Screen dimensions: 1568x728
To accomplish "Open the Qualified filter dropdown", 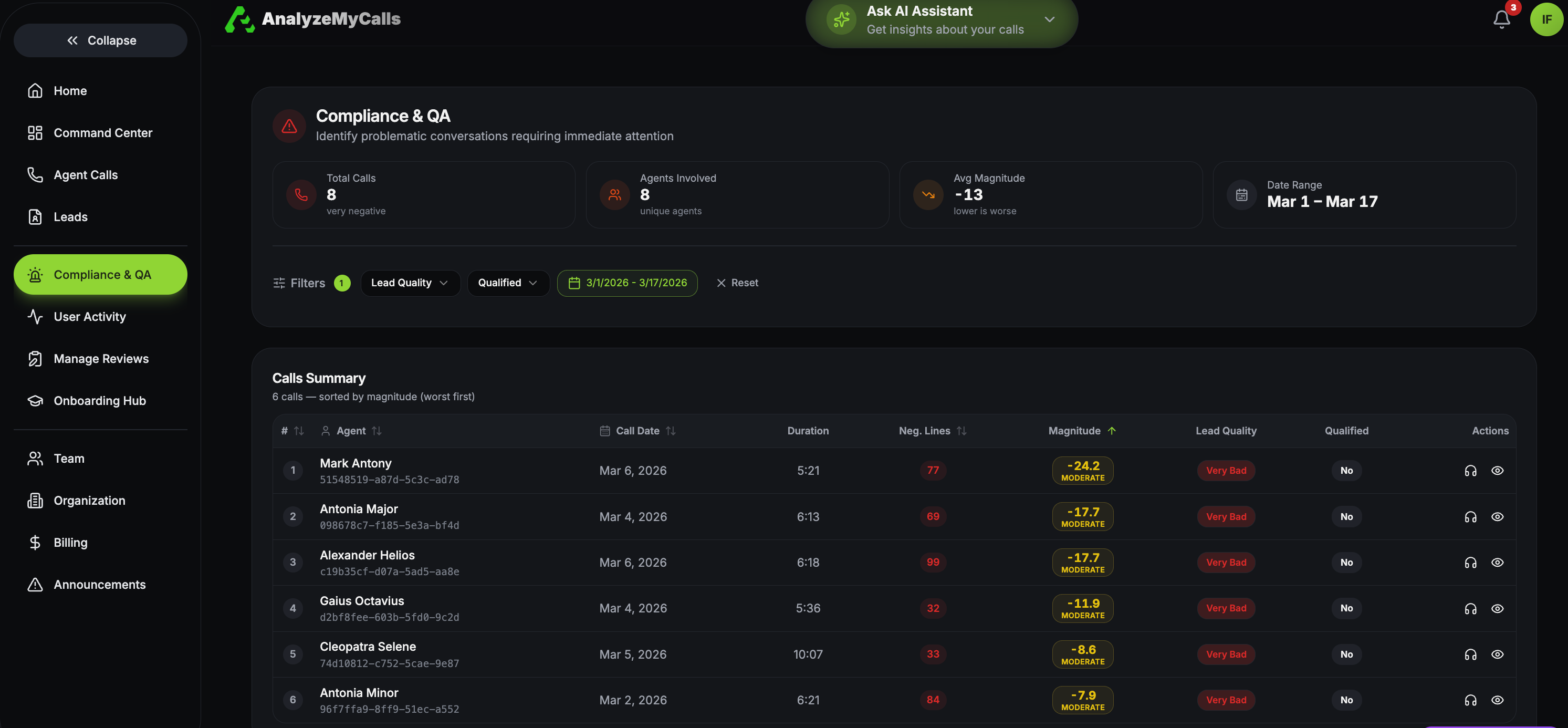I will coord(508,283).
